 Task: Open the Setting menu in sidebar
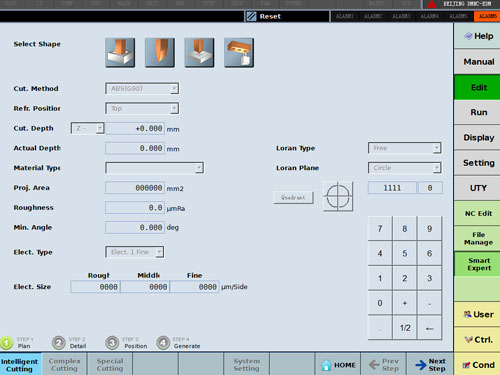point(477,163)
